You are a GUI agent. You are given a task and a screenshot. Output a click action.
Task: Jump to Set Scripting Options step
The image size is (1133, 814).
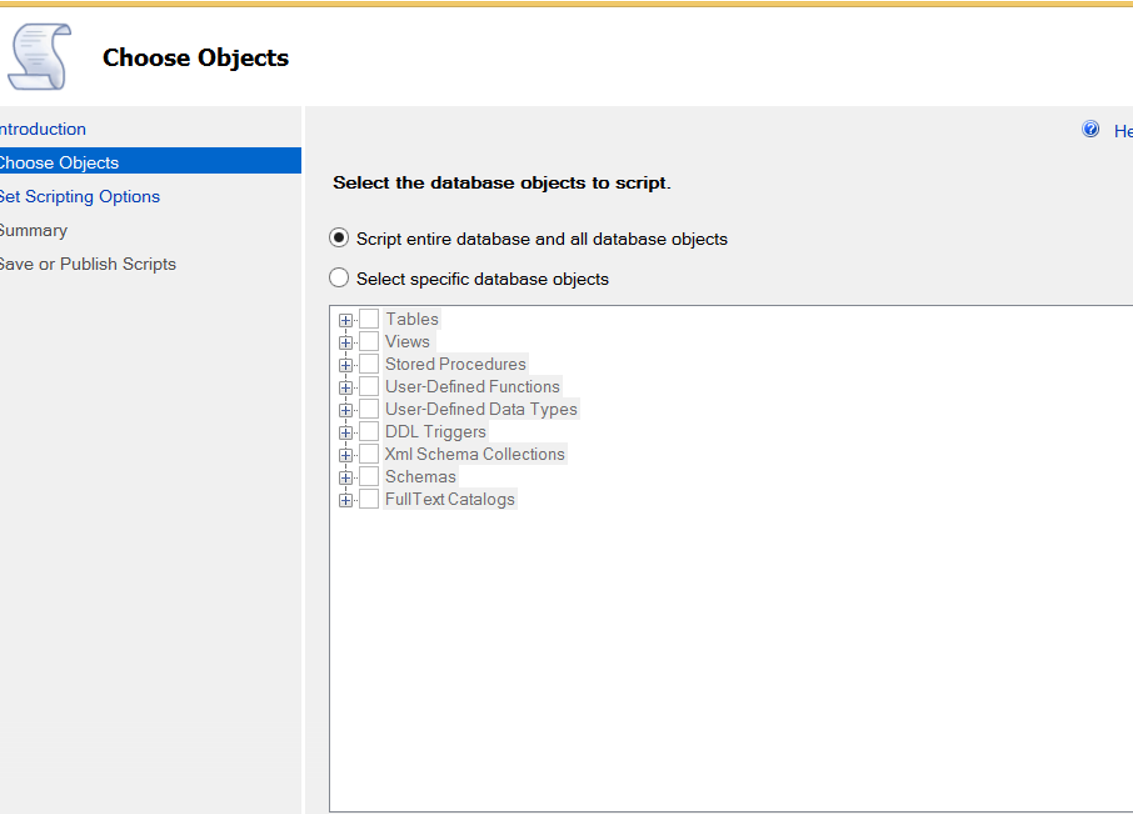79,196
